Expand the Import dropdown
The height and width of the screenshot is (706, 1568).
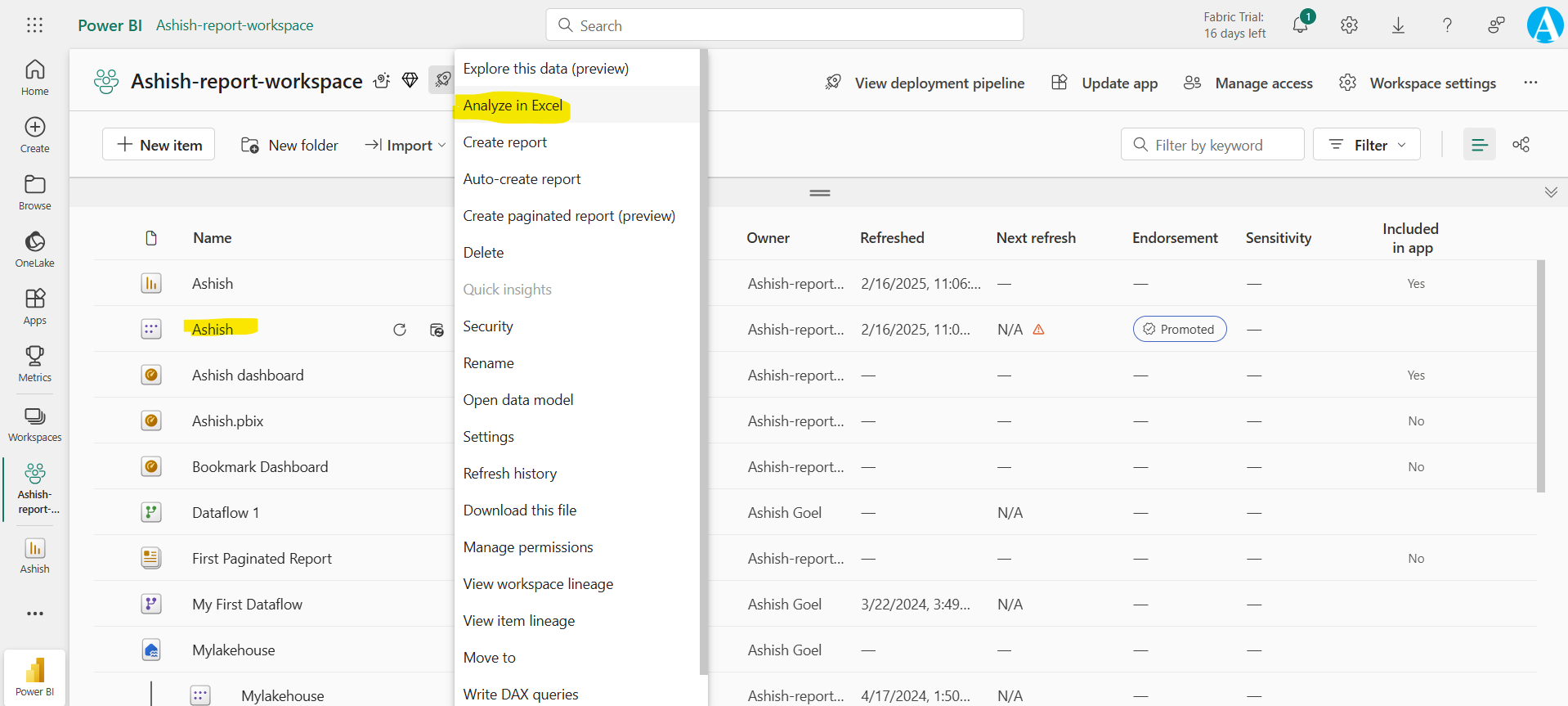click(405, 145)
